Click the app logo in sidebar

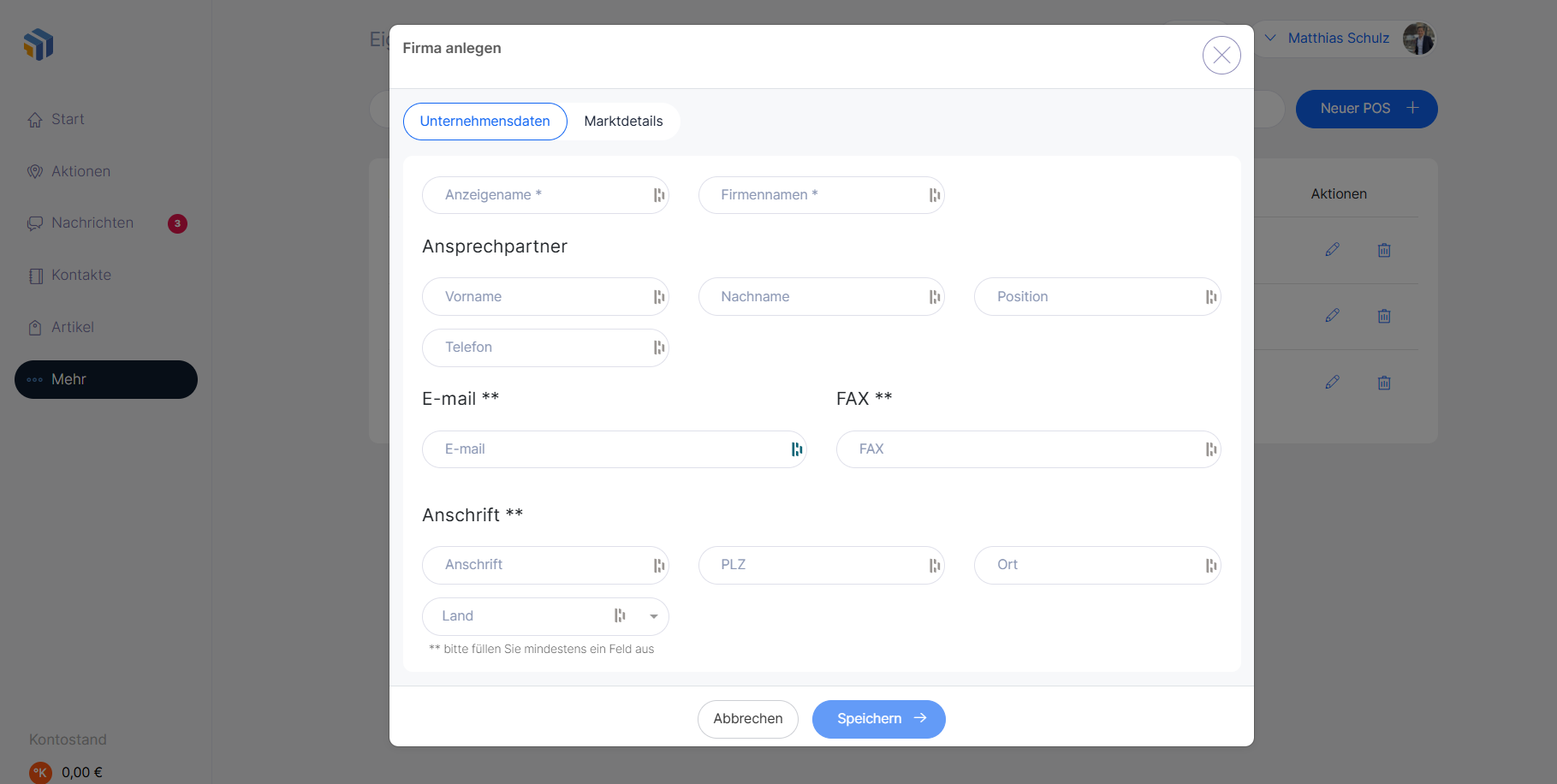coord(39,45)
